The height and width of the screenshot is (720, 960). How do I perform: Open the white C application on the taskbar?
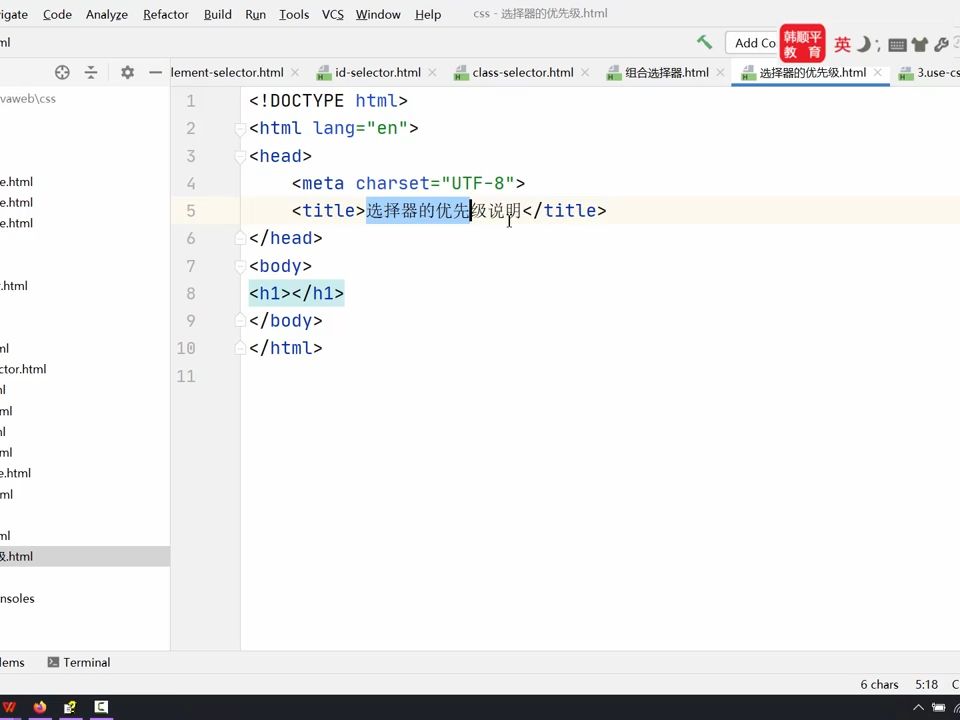pyautogui.click(x=101, y=707)
